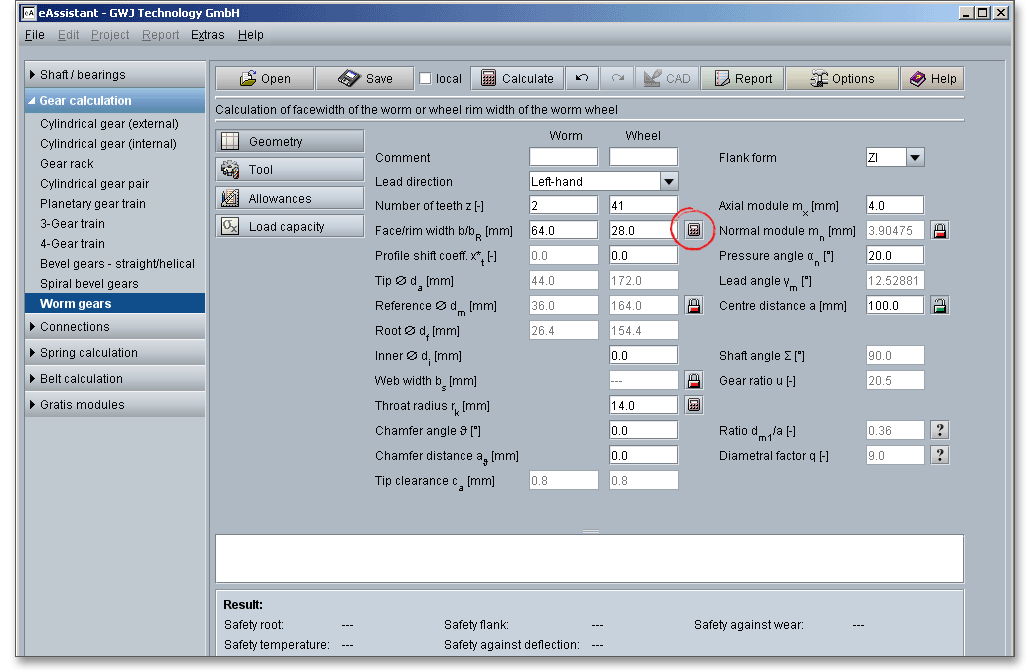Toggle the lock beside Normal module
The image size is (1030, 672).
(x=940, y=230)
